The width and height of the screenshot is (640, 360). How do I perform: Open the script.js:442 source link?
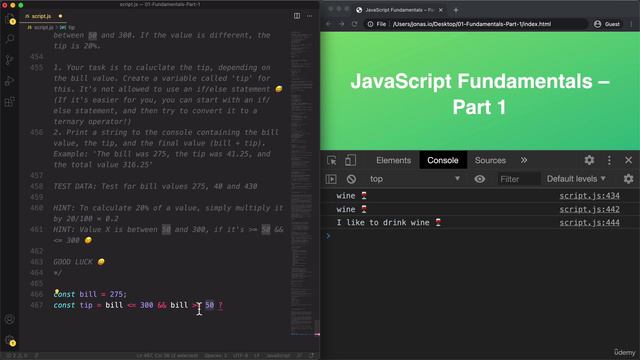pos(589,209)
